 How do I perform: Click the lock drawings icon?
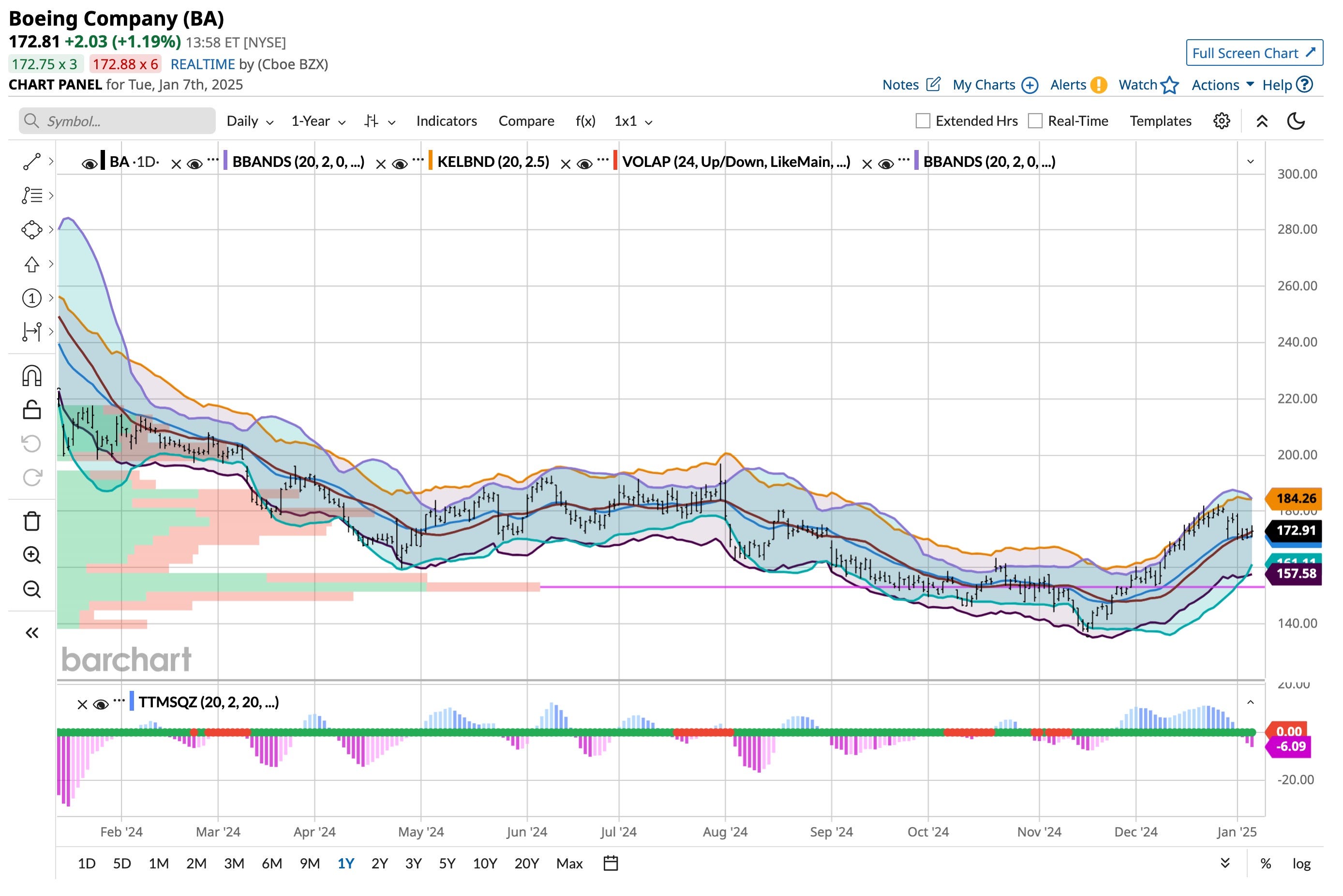tap(31, 410)
